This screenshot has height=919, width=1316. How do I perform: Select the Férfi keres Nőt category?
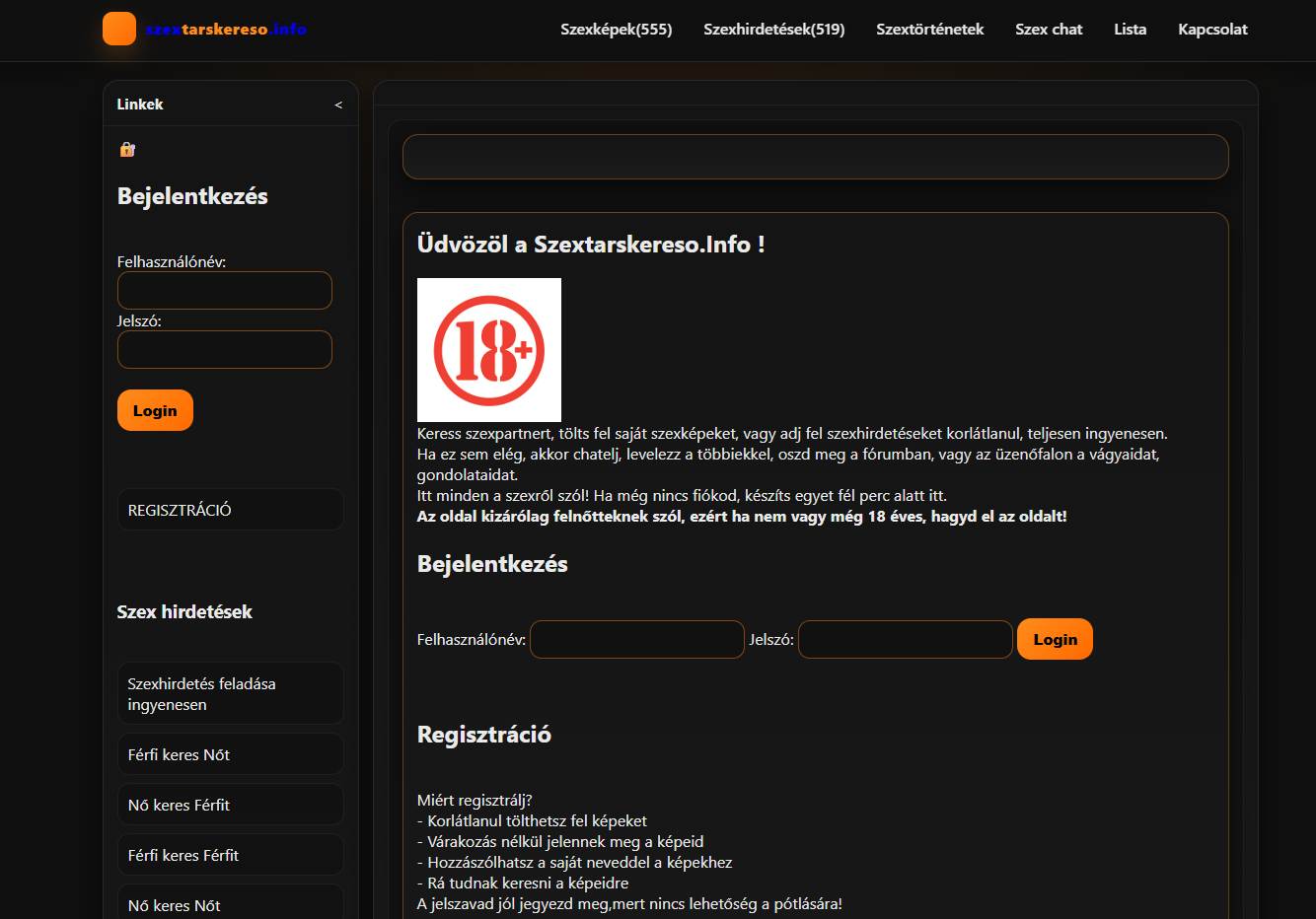pyautogui.click(x=231, y=754)
